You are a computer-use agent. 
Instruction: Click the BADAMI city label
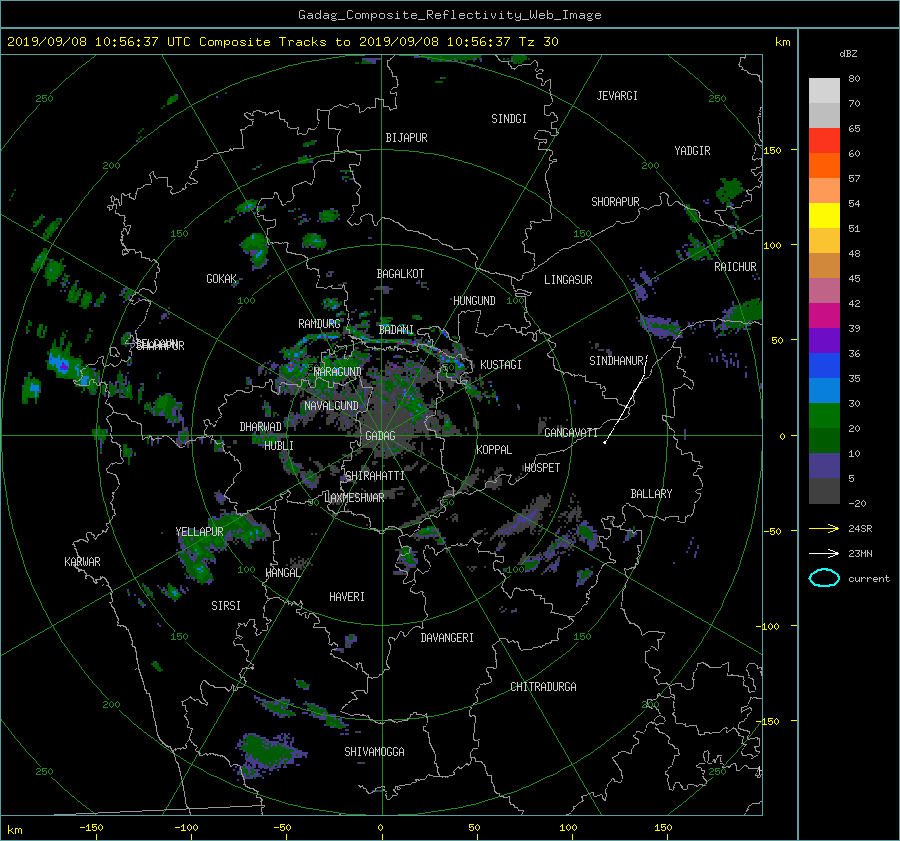396,330
